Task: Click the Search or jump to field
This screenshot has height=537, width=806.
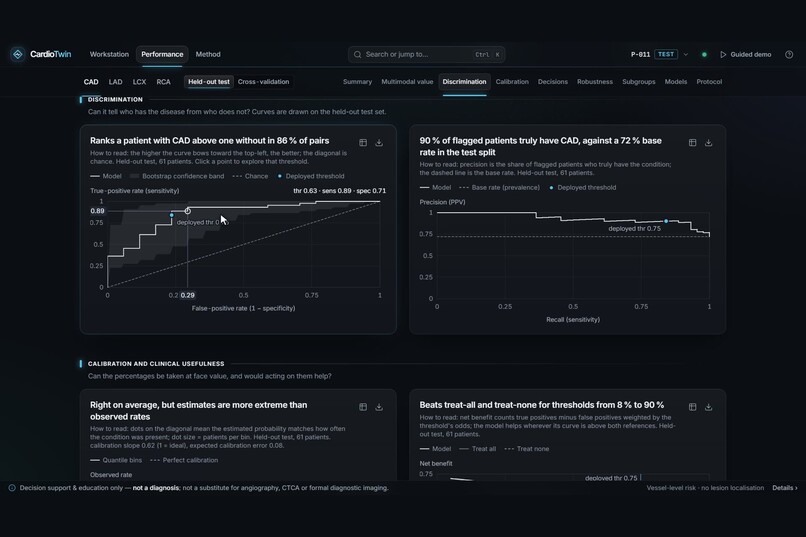Action: (427, 54)
